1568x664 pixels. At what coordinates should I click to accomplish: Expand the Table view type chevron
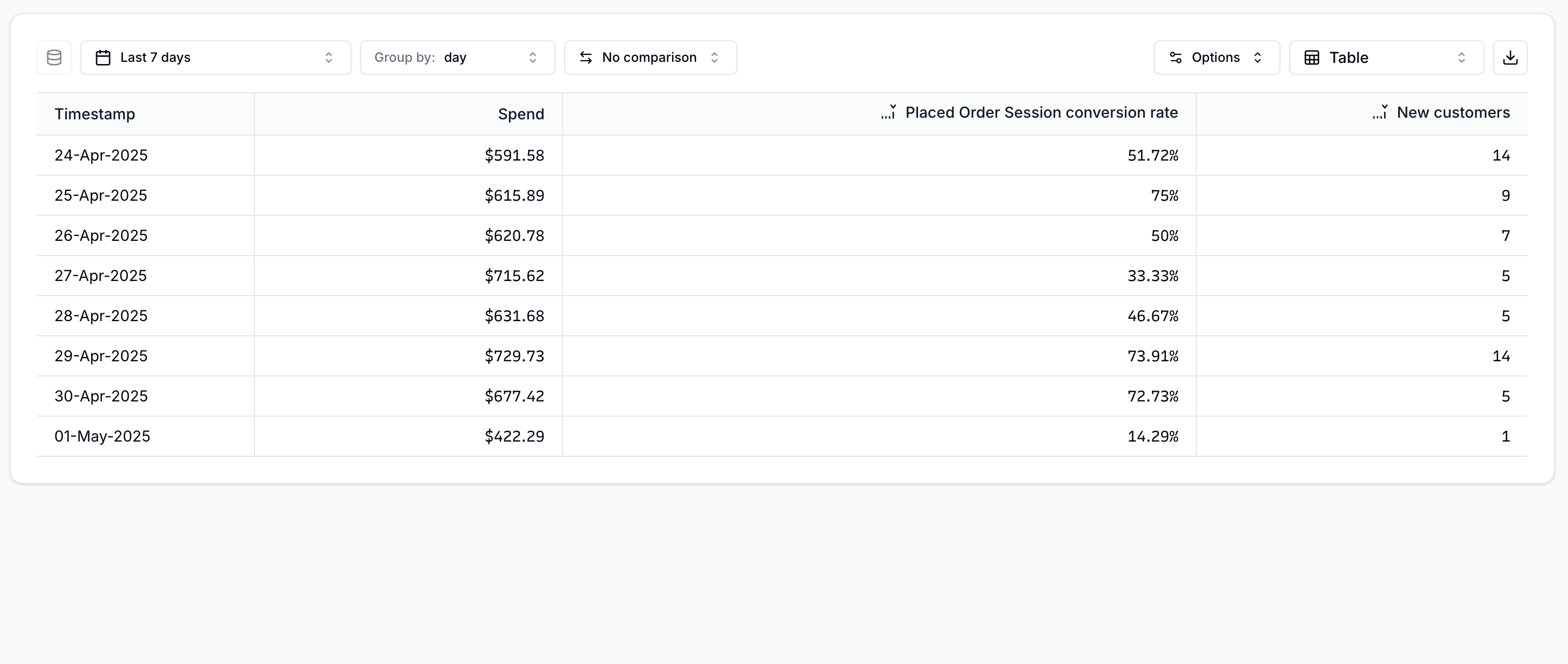(1461, 58)
